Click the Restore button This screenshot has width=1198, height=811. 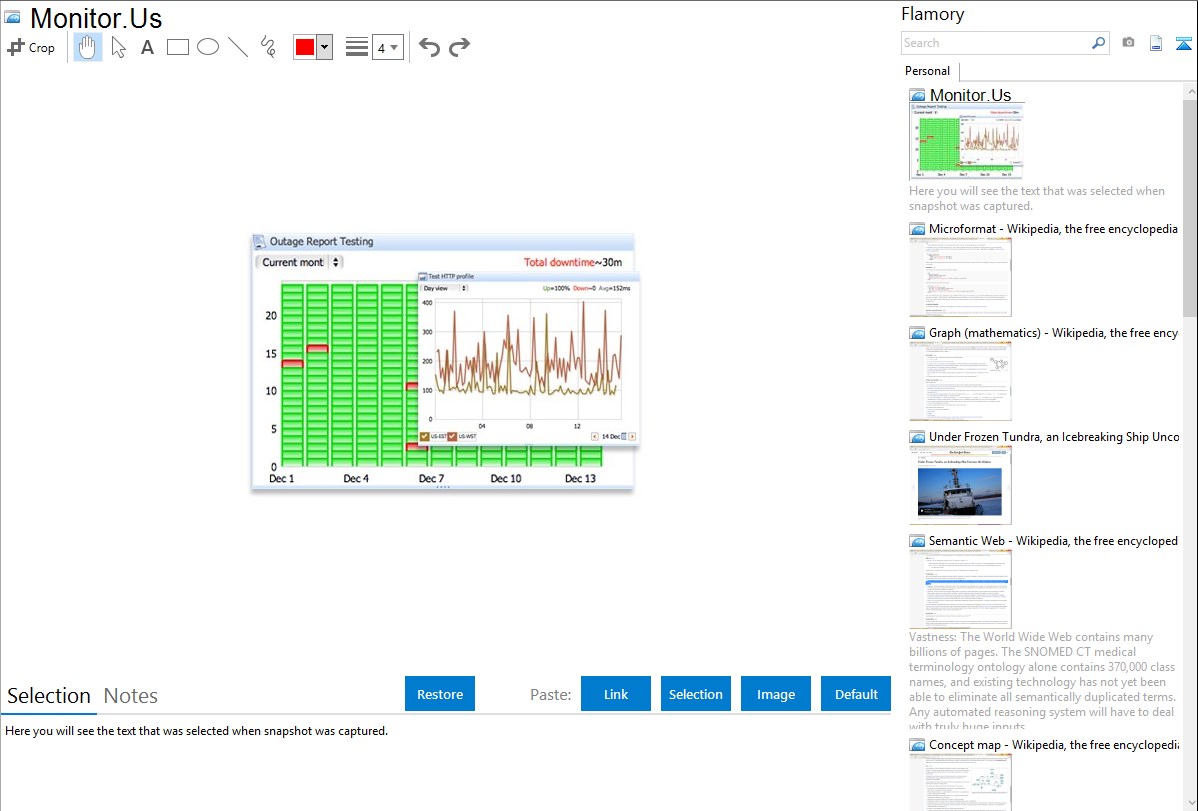click(x=440, y=694)
